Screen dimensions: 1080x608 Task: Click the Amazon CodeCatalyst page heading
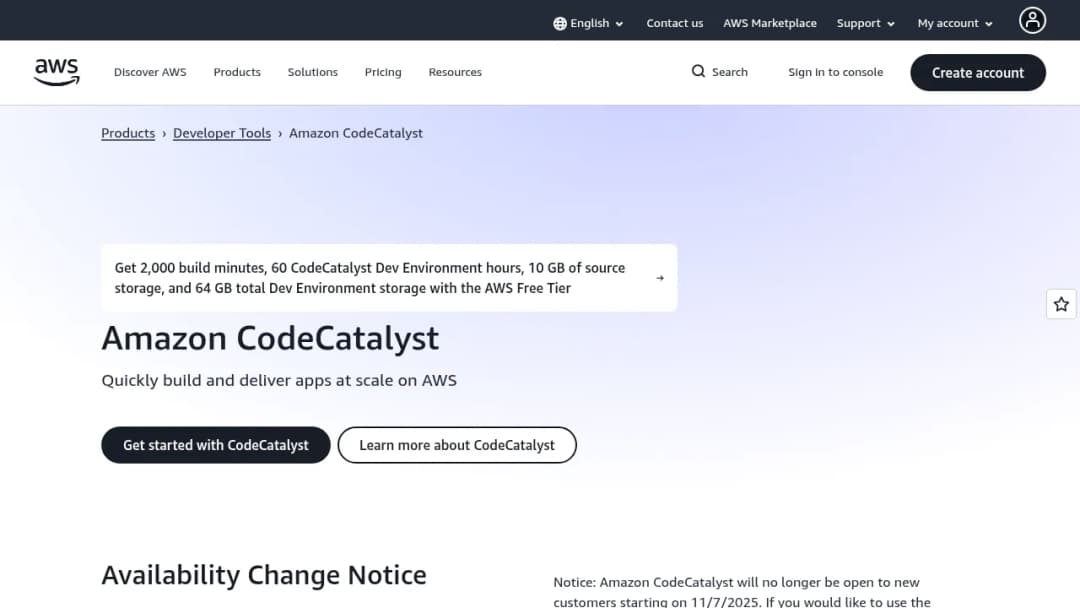pos(270,339)
